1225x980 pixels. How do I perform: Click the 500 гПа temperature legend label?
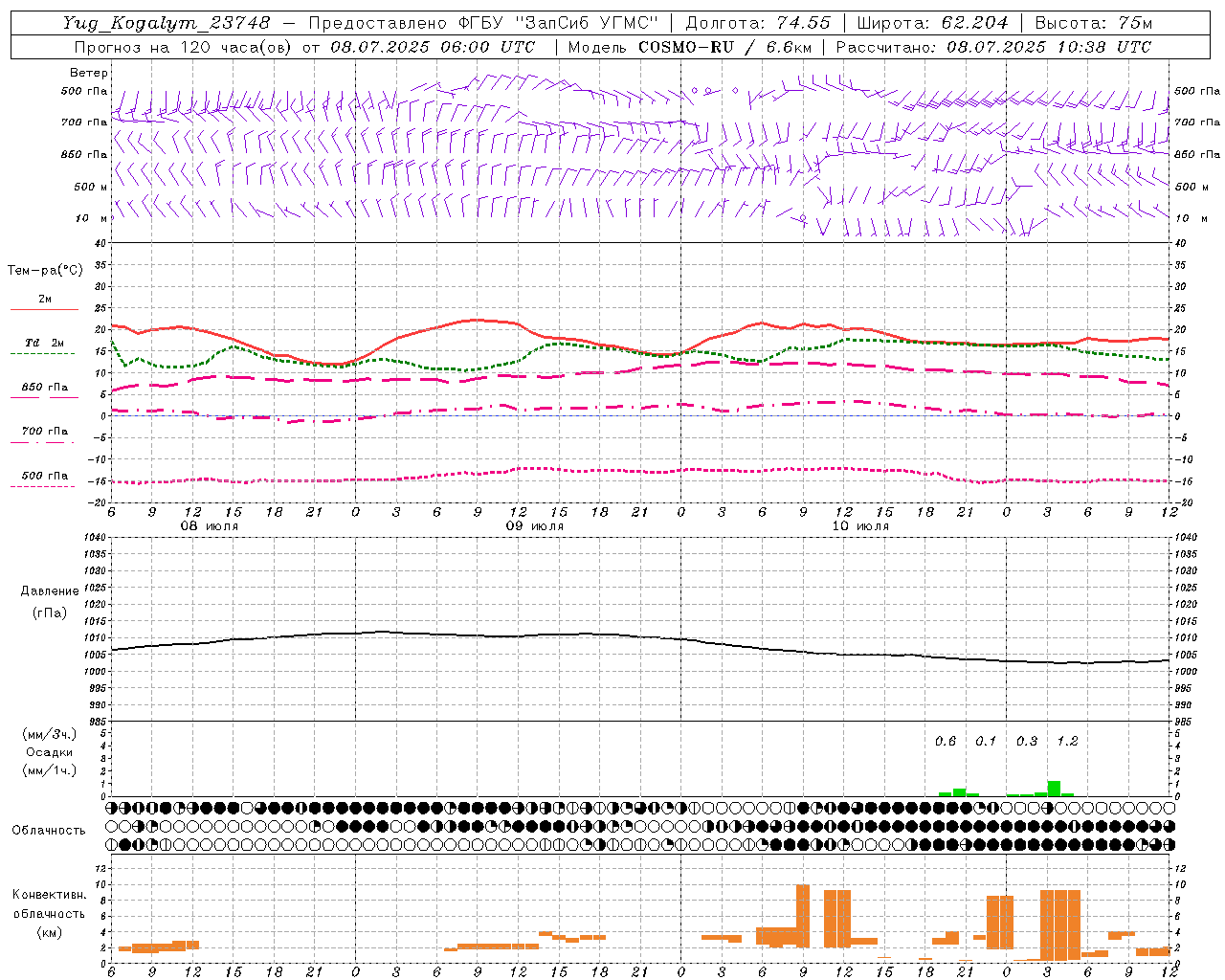point(44,476)
